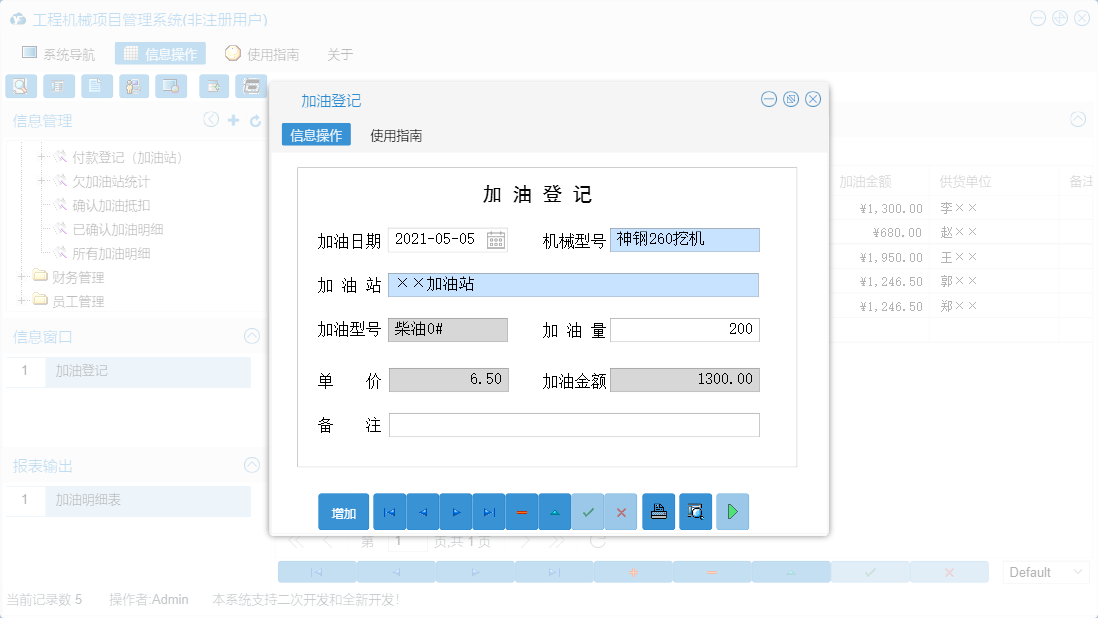Click the print icon in the dialog toolbar
Viewport: 1098px width, 618px height.
click(x=658, y=511)
